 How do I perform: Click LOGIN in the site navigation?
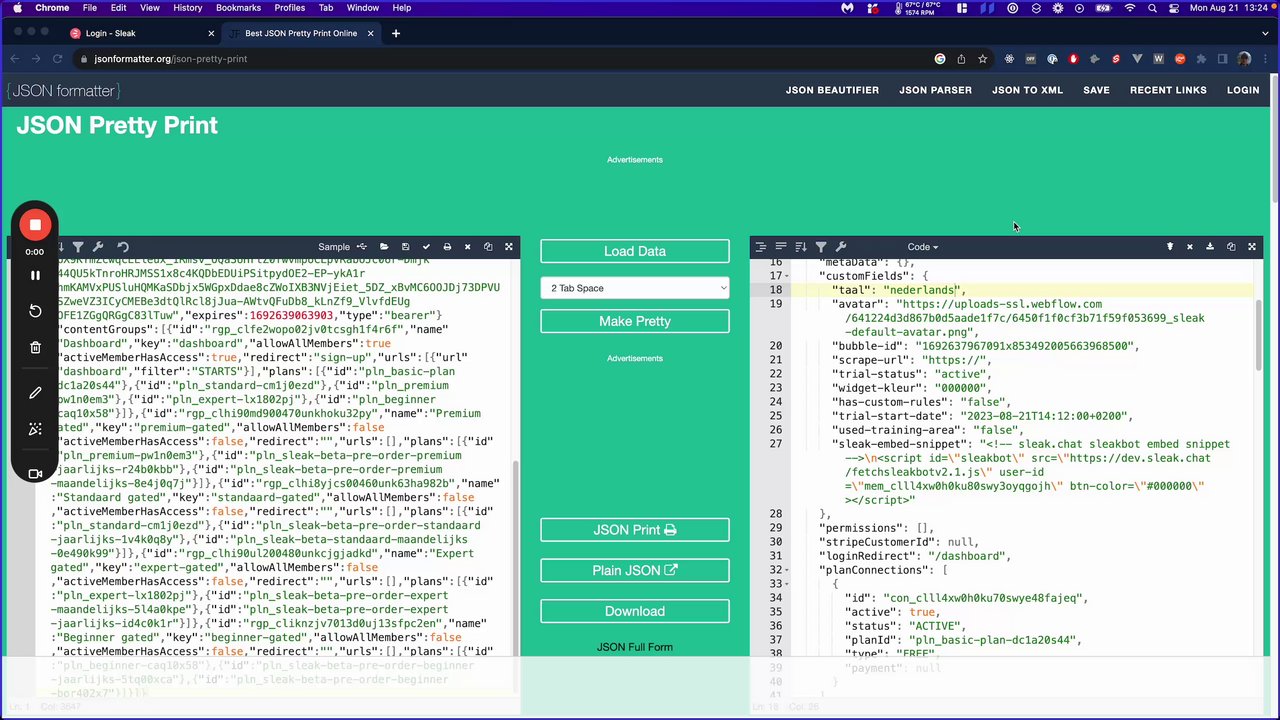point(1243,90)
